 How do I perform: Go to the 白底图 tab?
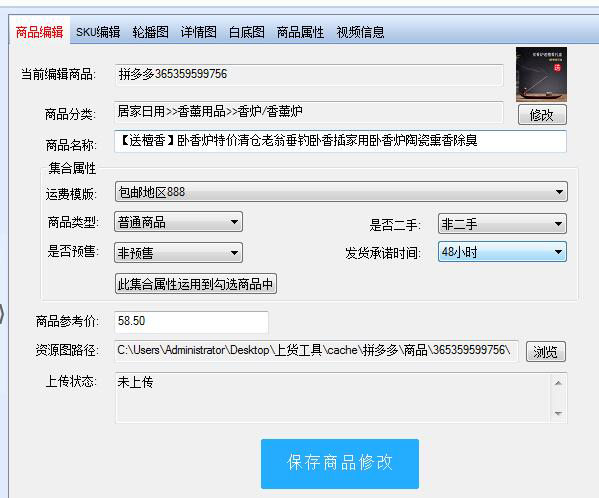(247, 32)
